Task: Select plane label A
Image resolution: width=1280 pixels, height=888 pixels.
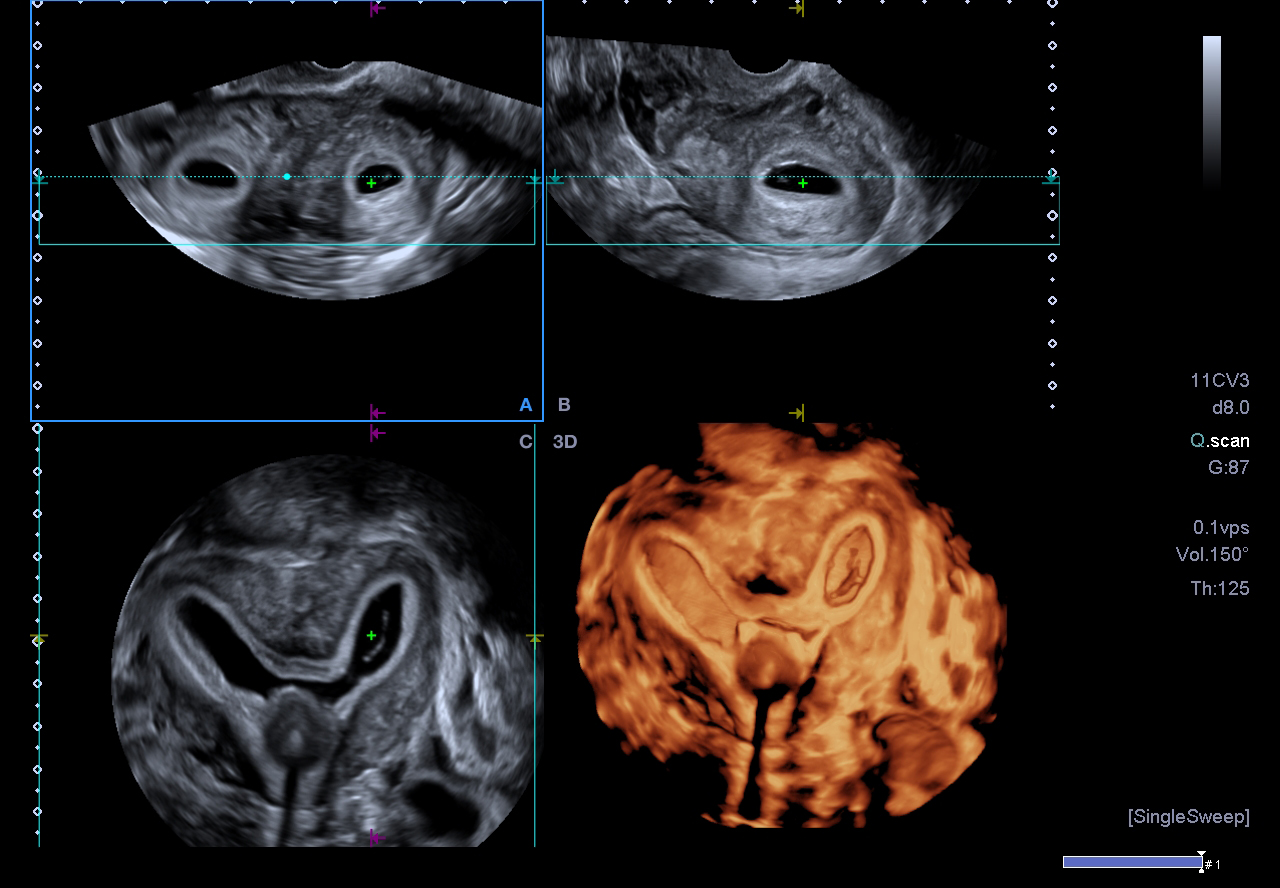Action: click(x=526, y=405)
